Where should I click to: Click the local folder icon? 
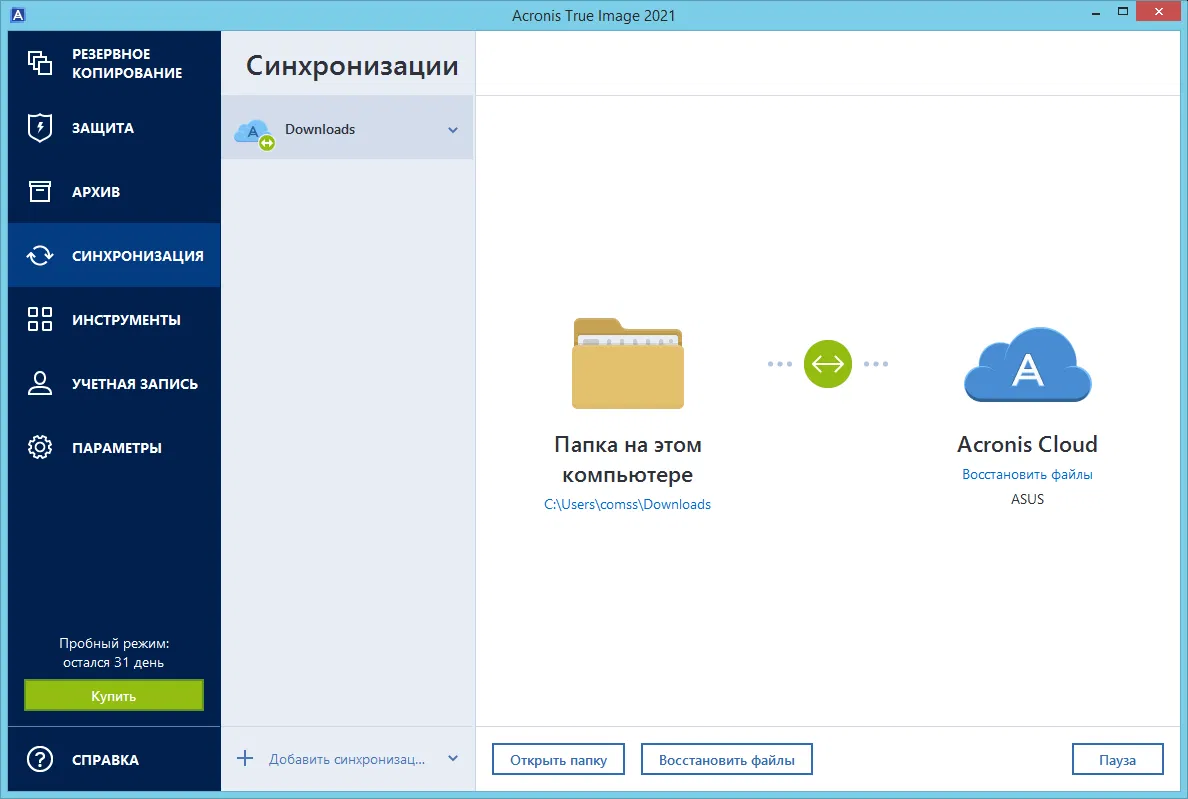point(628,364)
